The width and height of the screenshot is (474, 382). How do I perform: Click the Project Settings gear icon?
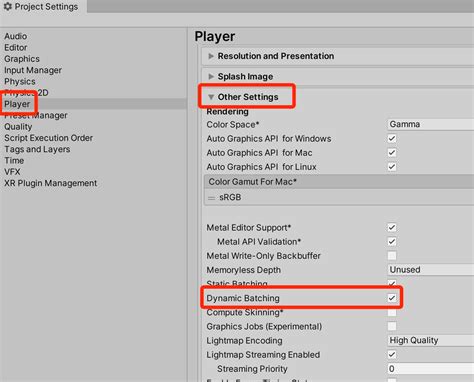pyautogui.click(x=7, y=6)
